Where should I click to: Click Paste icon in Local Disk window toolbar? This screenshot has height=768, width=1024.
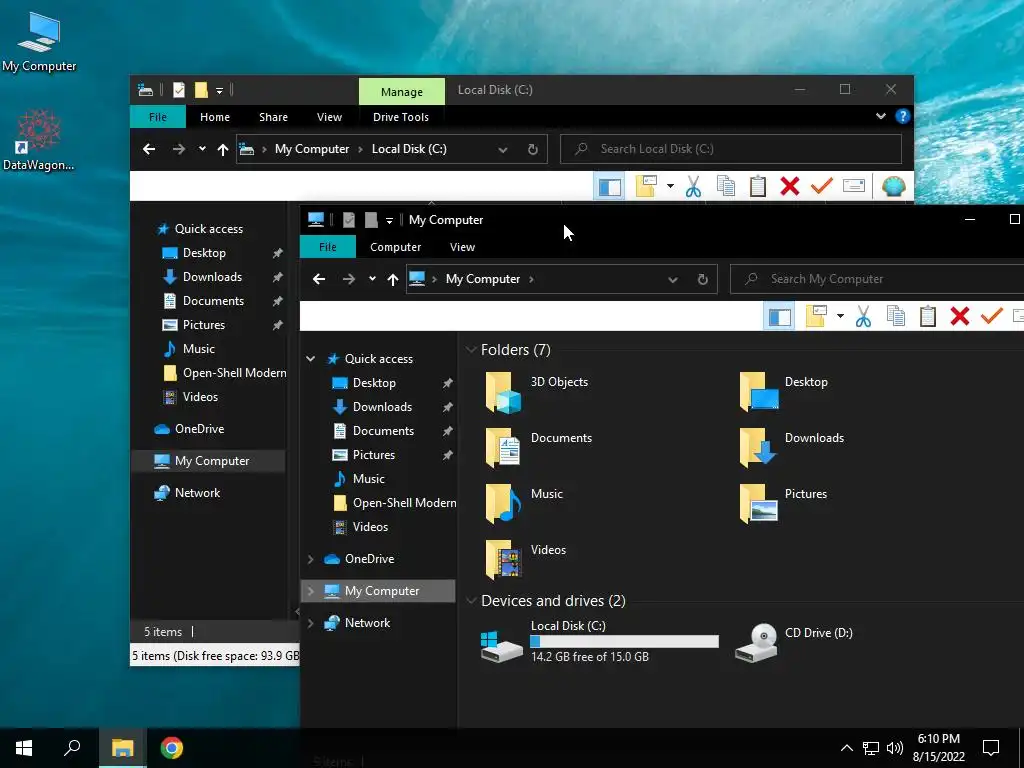pyautogui.click(x=758, y=186)
